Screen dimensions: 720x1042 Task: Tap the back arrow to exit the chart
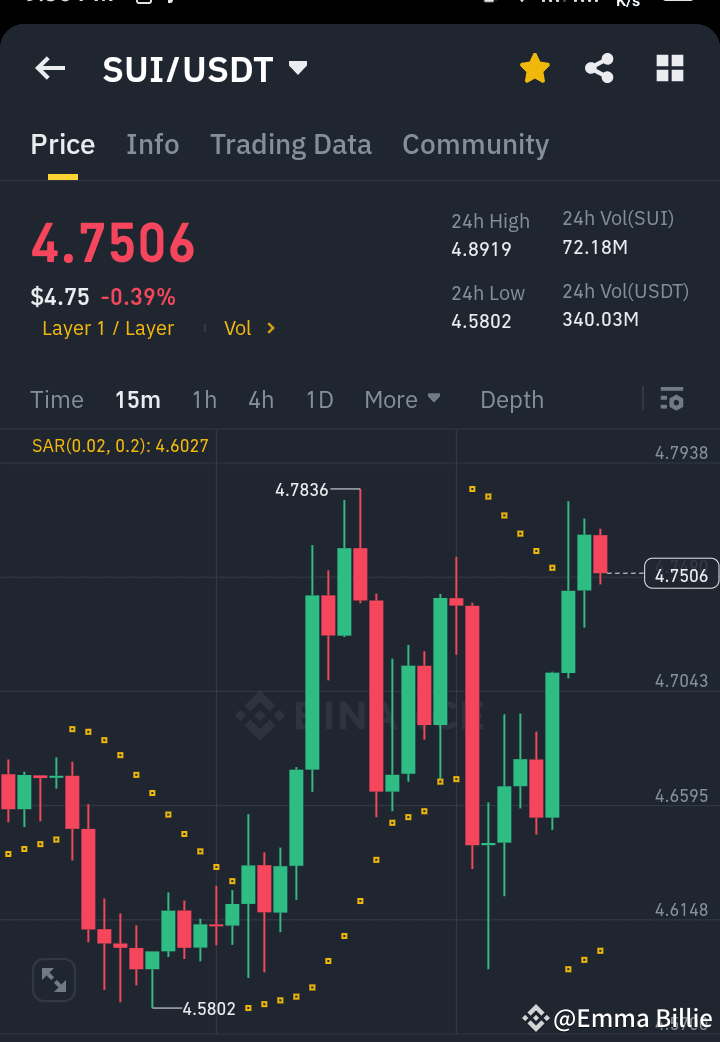tap(49, 68)
